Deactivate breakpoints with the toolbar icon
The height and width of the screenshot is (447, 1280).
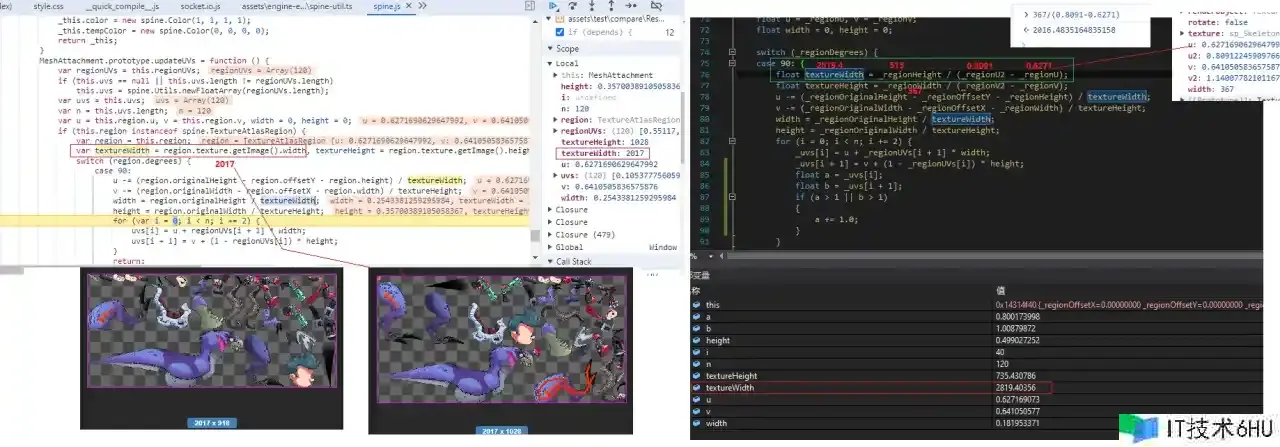pos(656,6)
